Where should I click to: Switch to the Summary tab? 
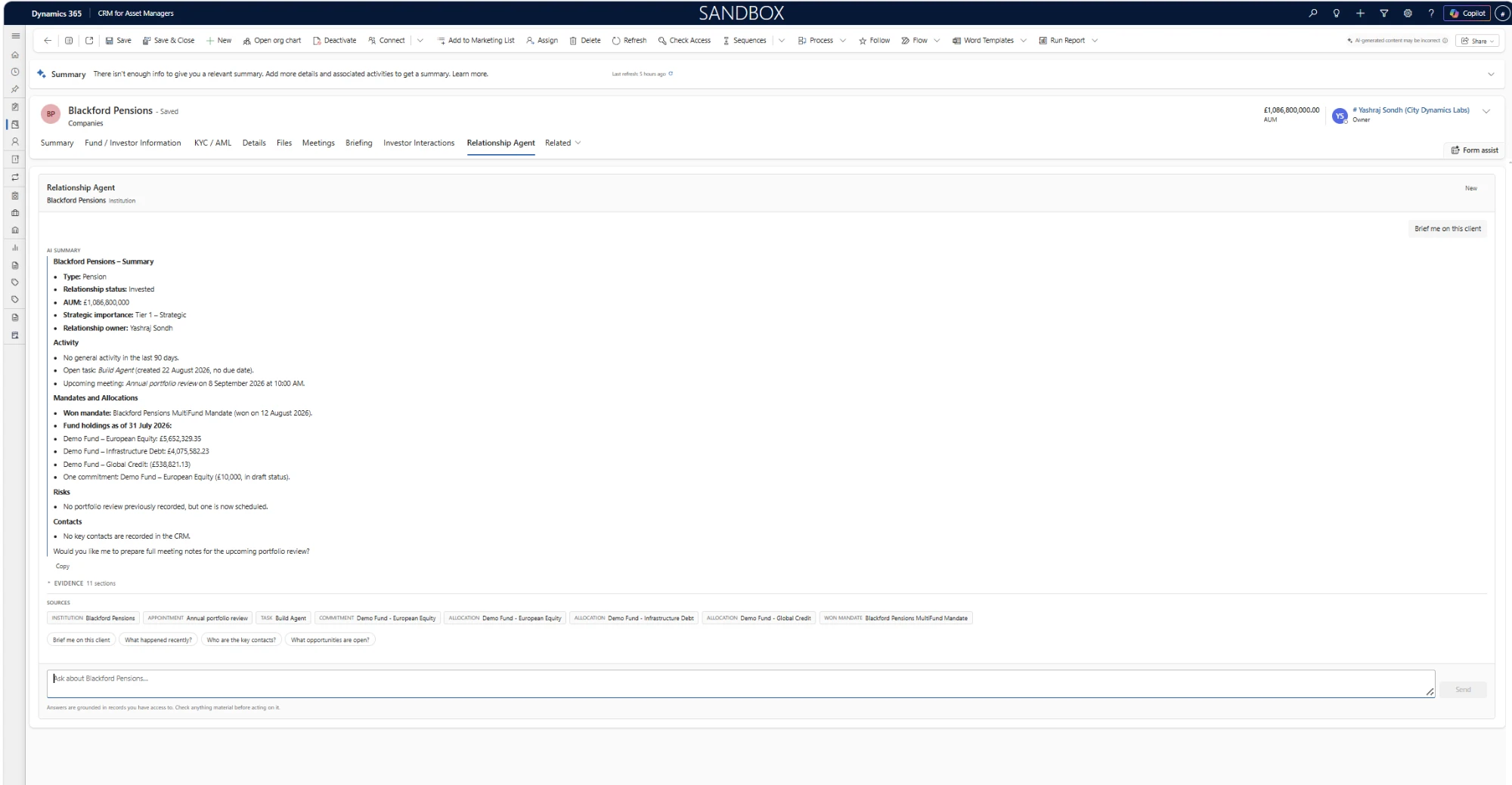(57, 143)
